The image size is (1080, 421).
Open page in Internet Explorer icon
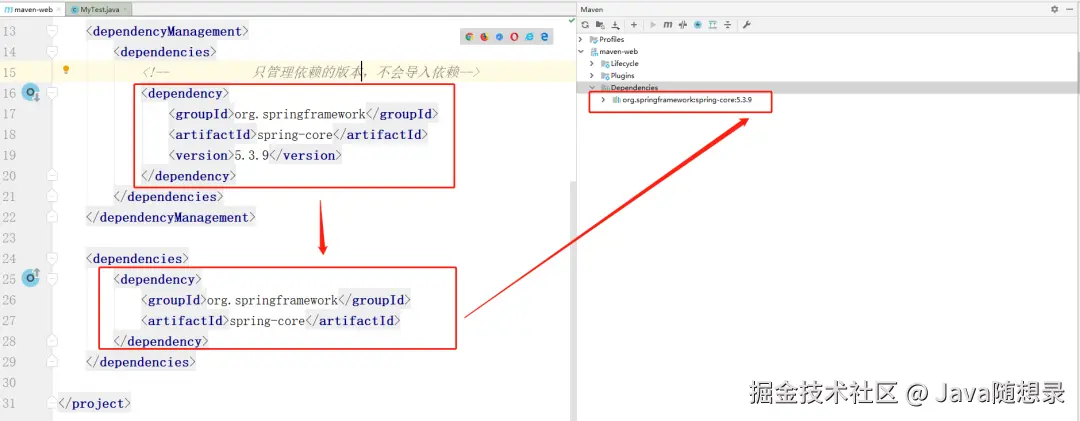tap(530, 37)
